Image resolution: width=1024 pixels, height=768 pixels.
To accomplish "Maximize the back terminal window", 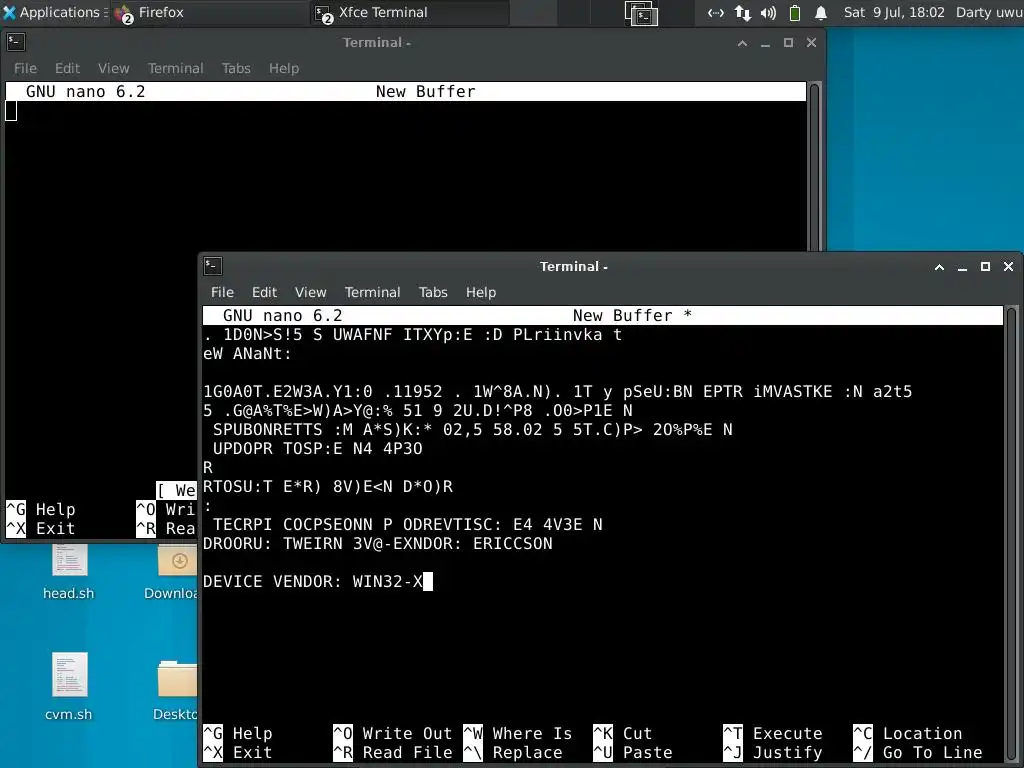I will click(x=788, y=43).
